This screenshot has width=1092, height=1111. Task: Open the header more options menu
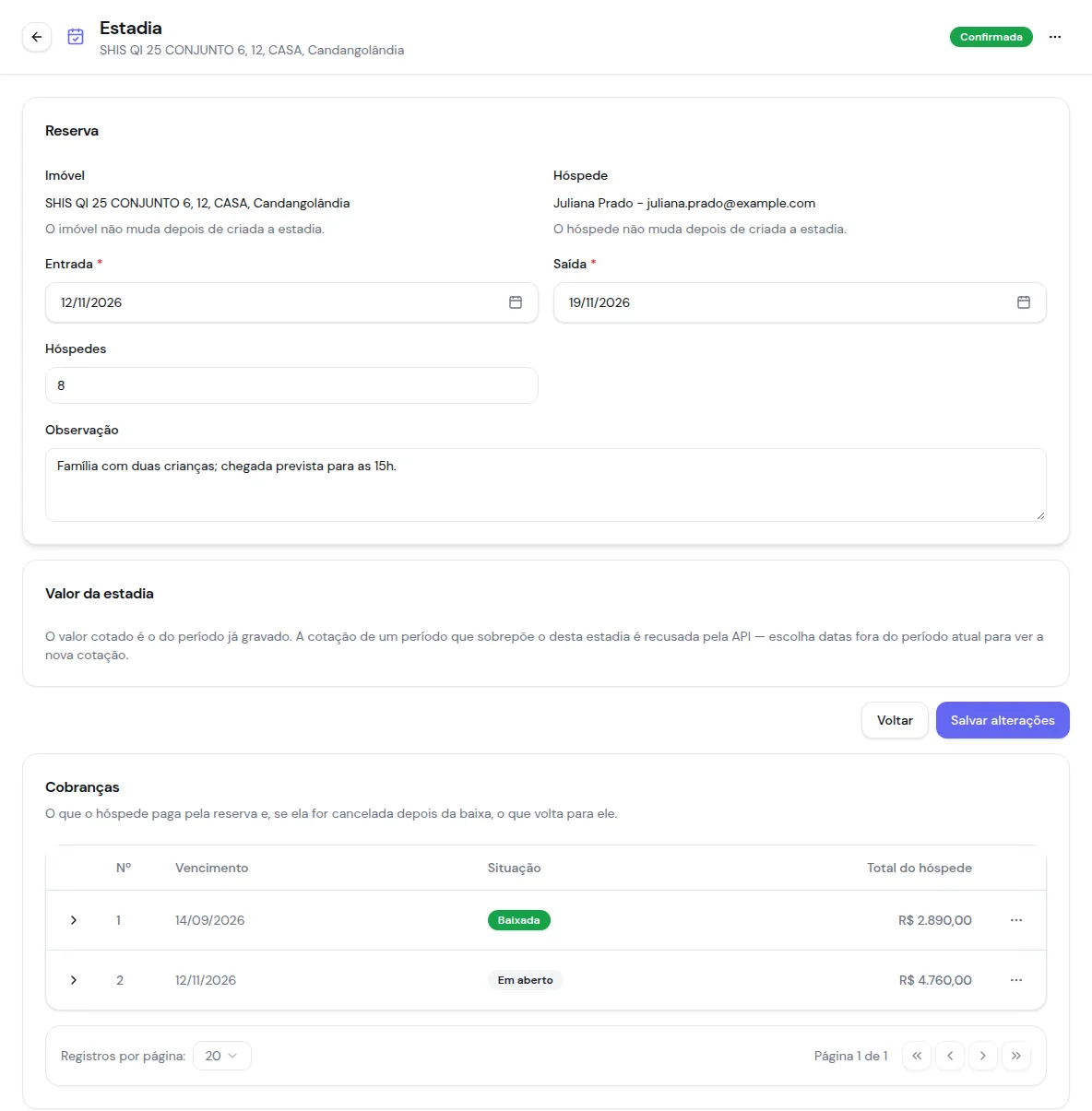[x=1055, y=37]
